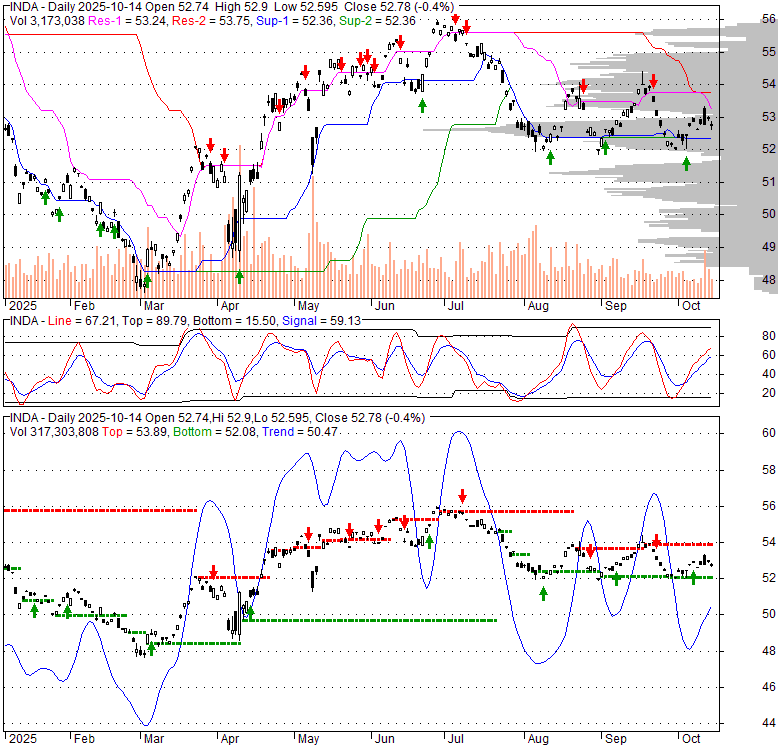Click 'Feb' on the Res/Sup chart date axis

coord(84,306)
